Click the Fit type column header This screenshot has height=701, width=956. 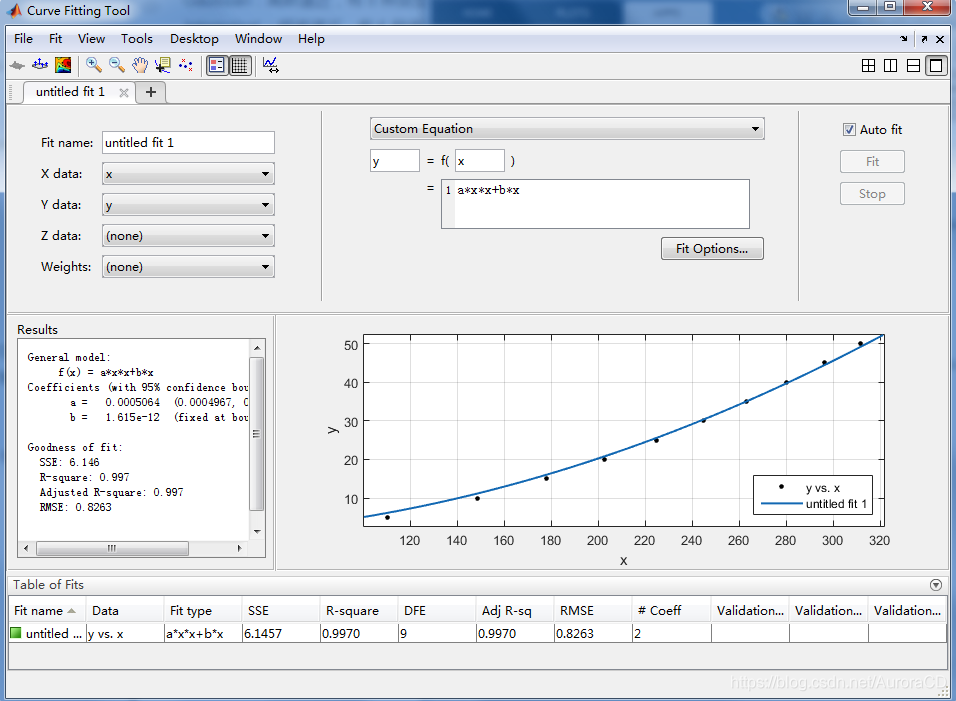pos(203,611)
